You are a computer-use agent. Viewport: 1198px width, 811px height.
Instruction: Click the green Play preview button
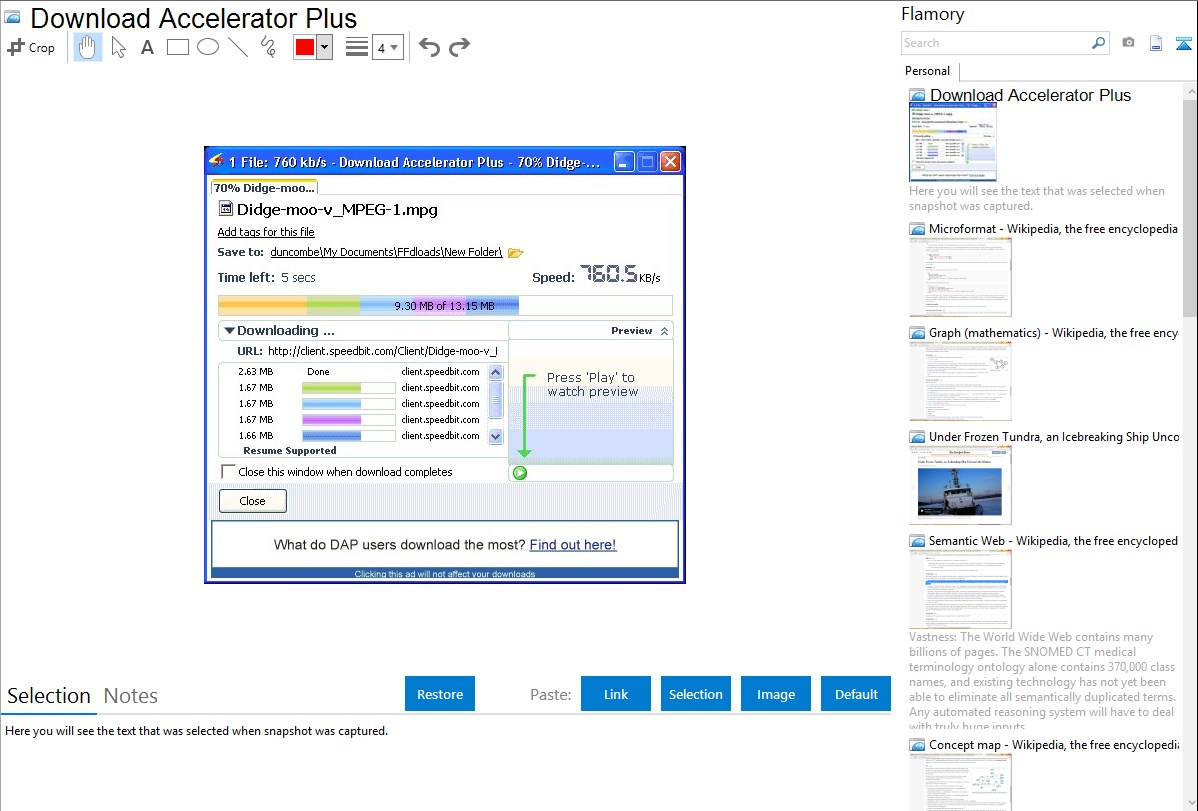(x=520, y=473)
